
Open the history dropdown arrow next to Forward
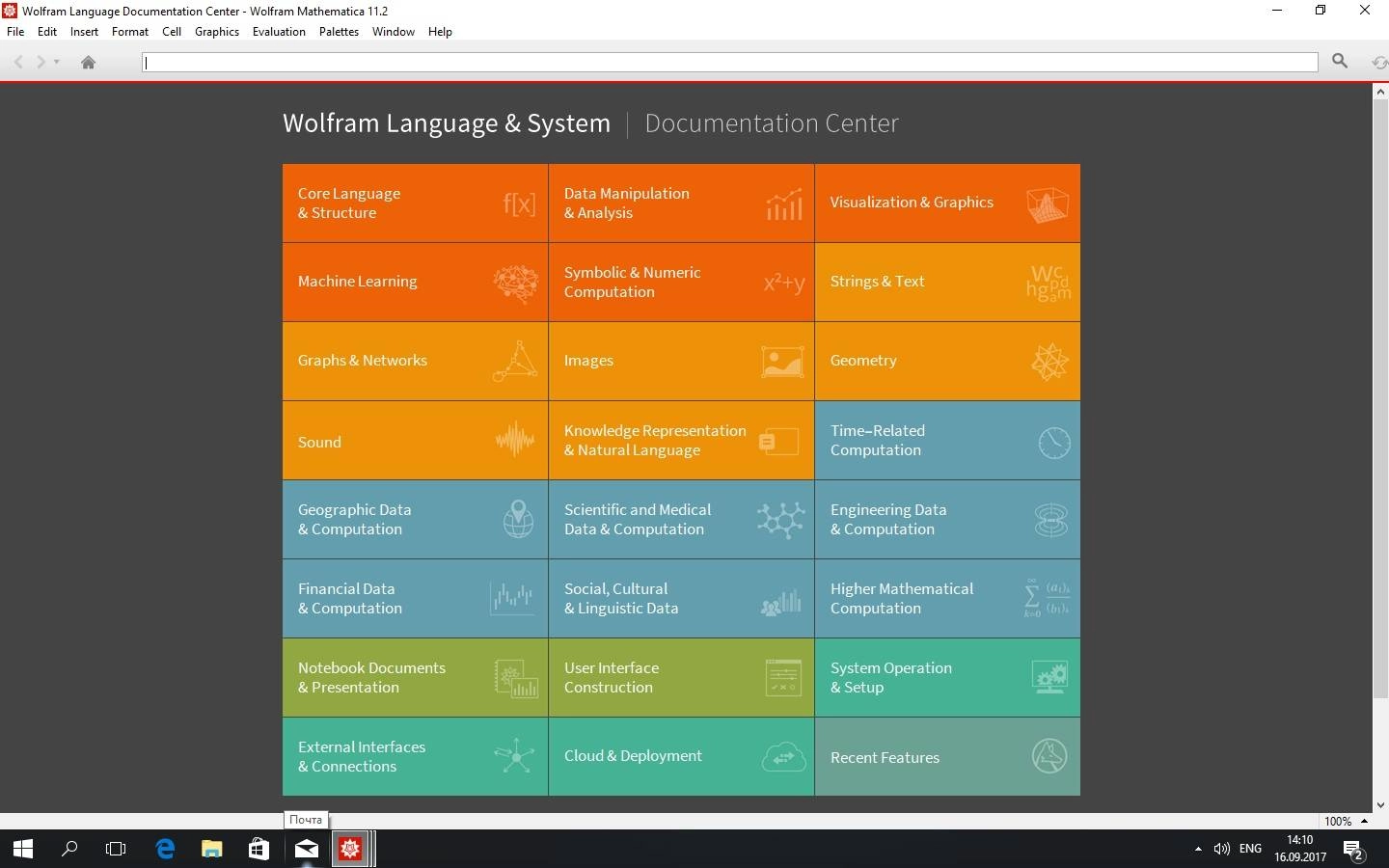(57, 62)
